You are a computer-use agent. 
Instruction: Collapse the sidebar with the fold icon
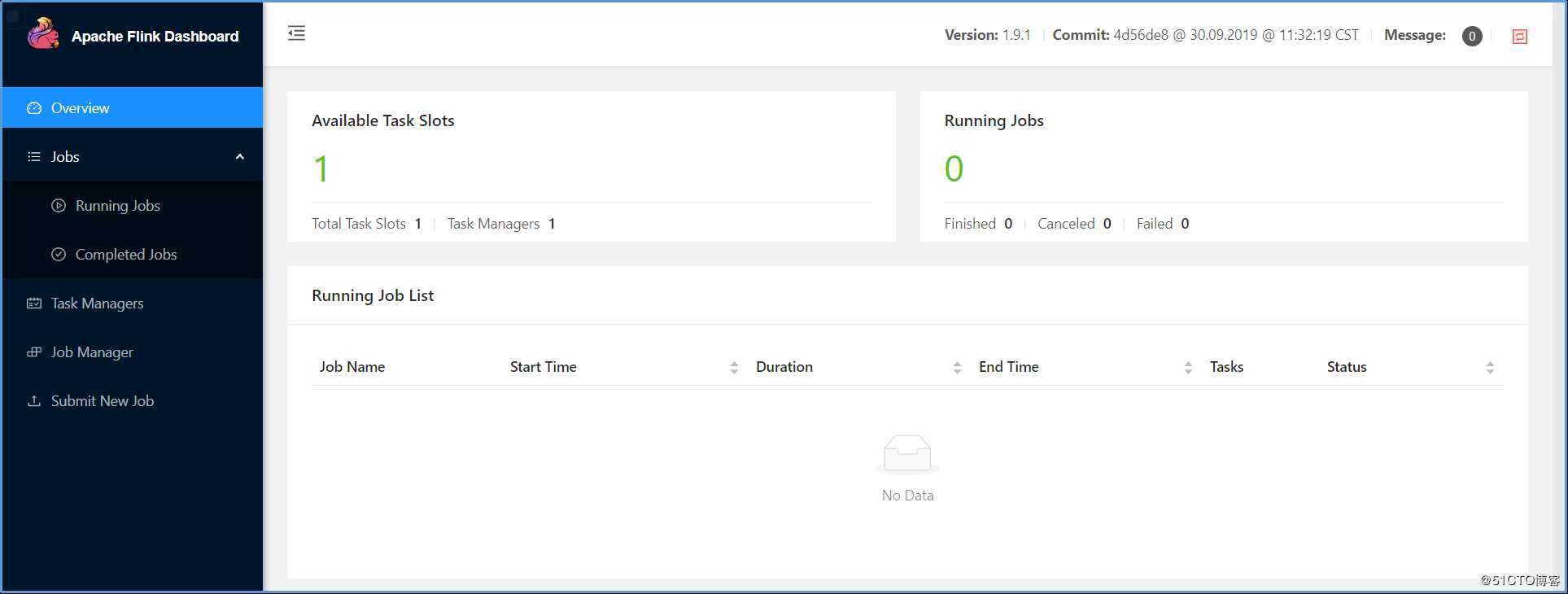coord(296,33)
